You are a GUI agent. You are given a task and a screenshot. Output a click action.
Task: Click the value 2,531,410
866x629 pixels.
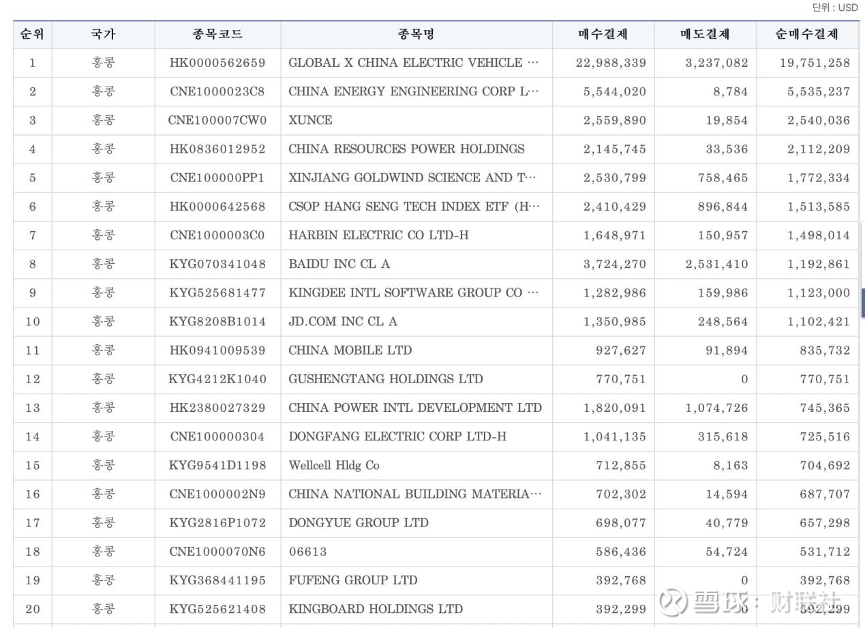[717, 264]
